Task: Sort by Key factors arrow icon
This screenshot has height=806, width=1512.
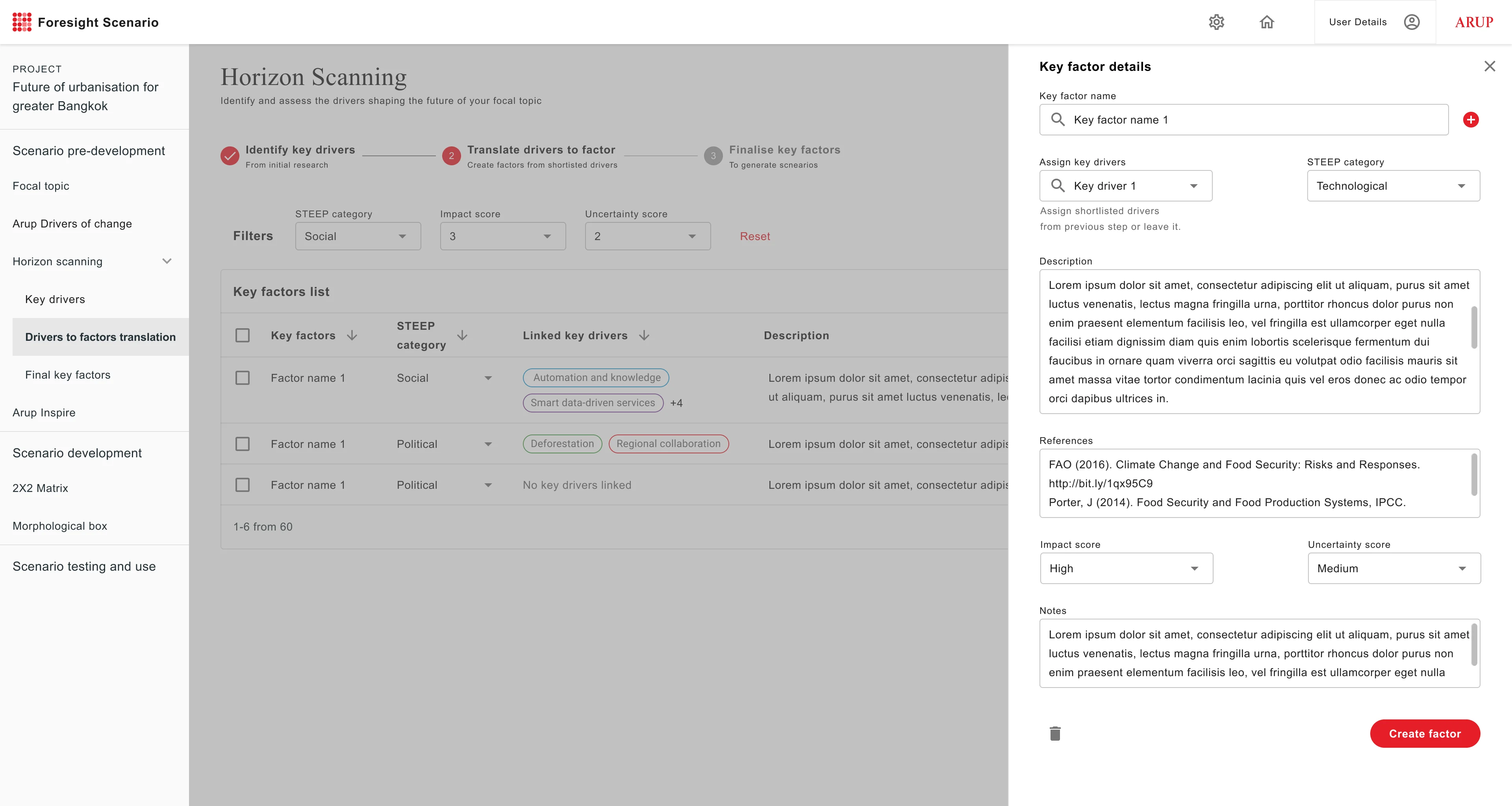Action: click(x=352, y=336)
